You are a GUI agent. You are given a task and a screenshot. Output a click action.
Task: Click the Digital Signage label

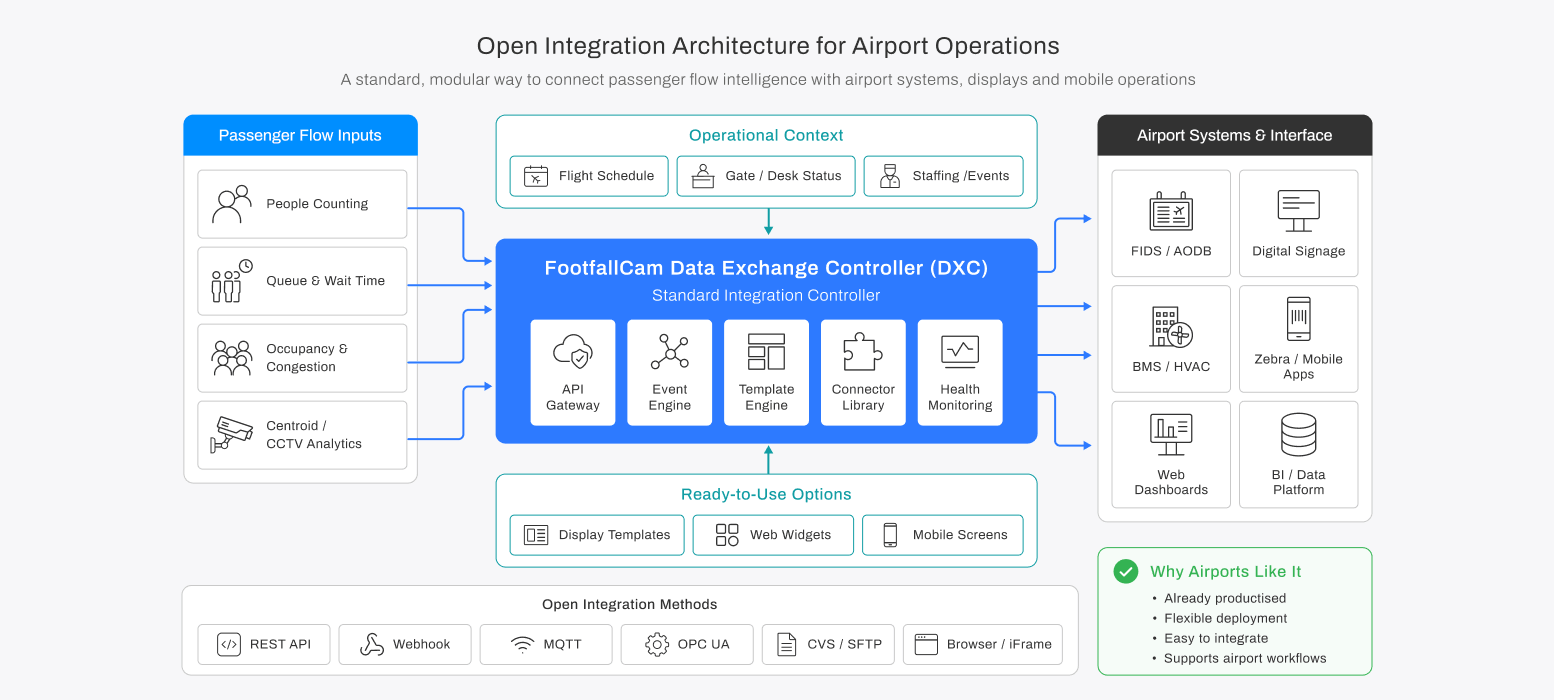coord(1299,251)
